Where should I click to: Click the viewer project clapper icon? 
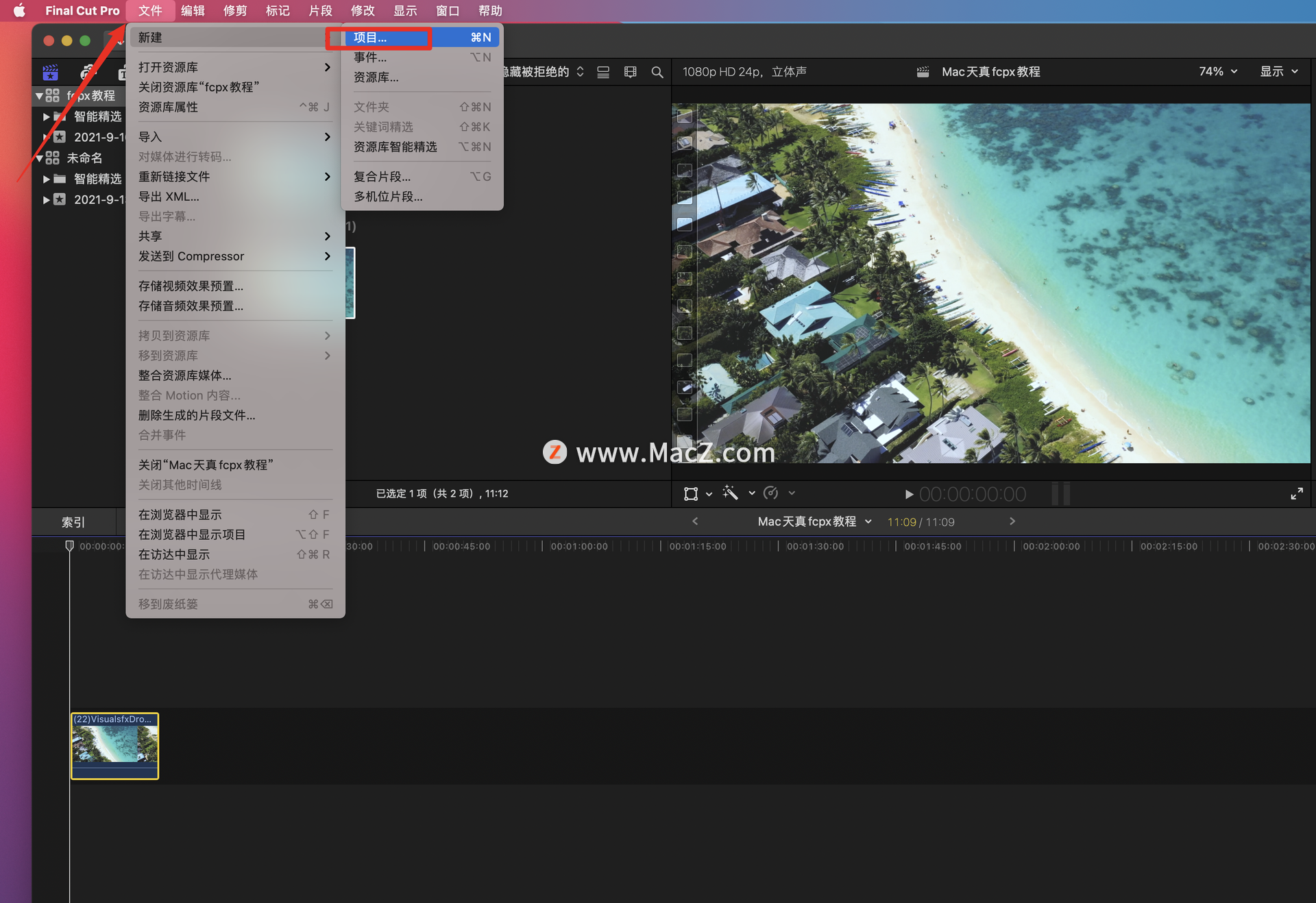pos(923,71)
